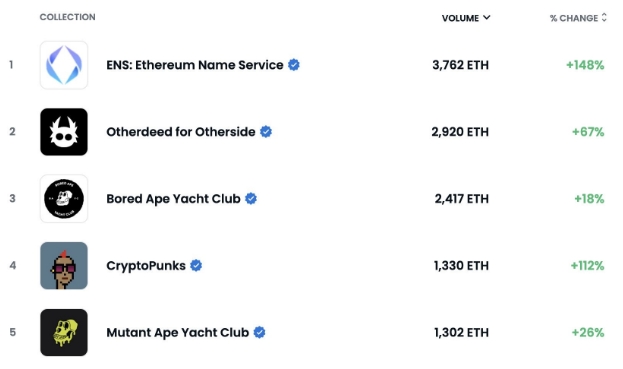This screenshot has width=623, height=369.
Task: Toggle the volume sort chevron arrow
Action: [487, 17]
